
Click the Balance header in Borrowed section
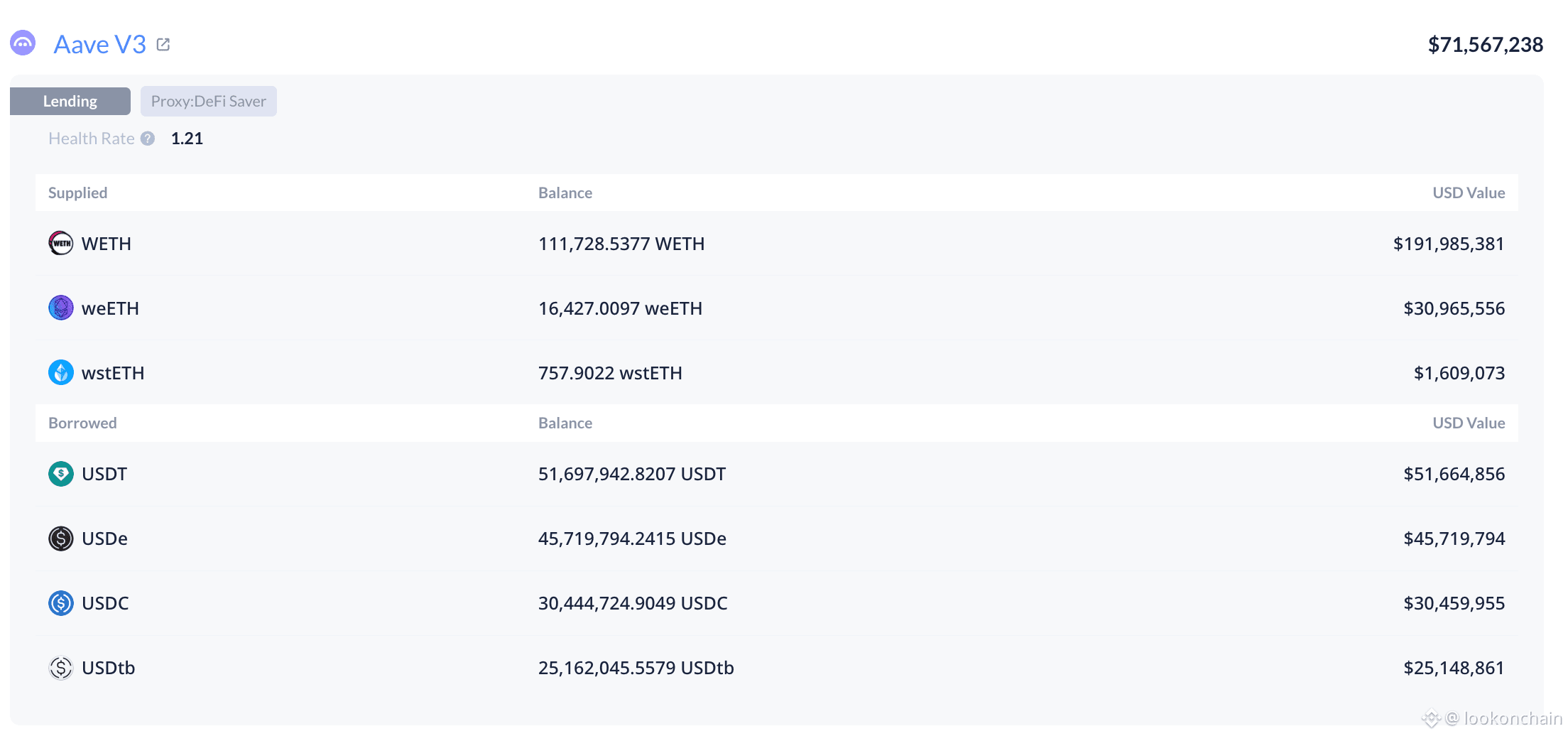[565, 423]
